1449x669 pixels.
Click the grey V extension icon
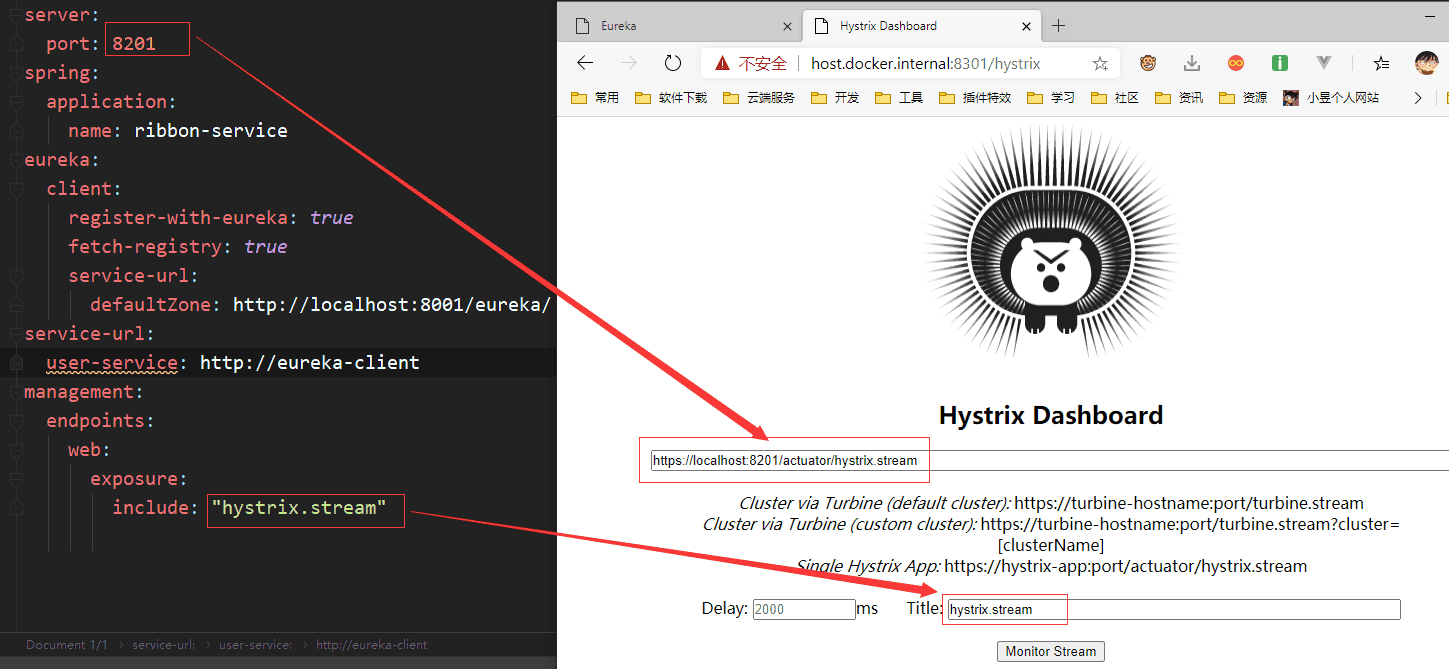[1324, 63]
